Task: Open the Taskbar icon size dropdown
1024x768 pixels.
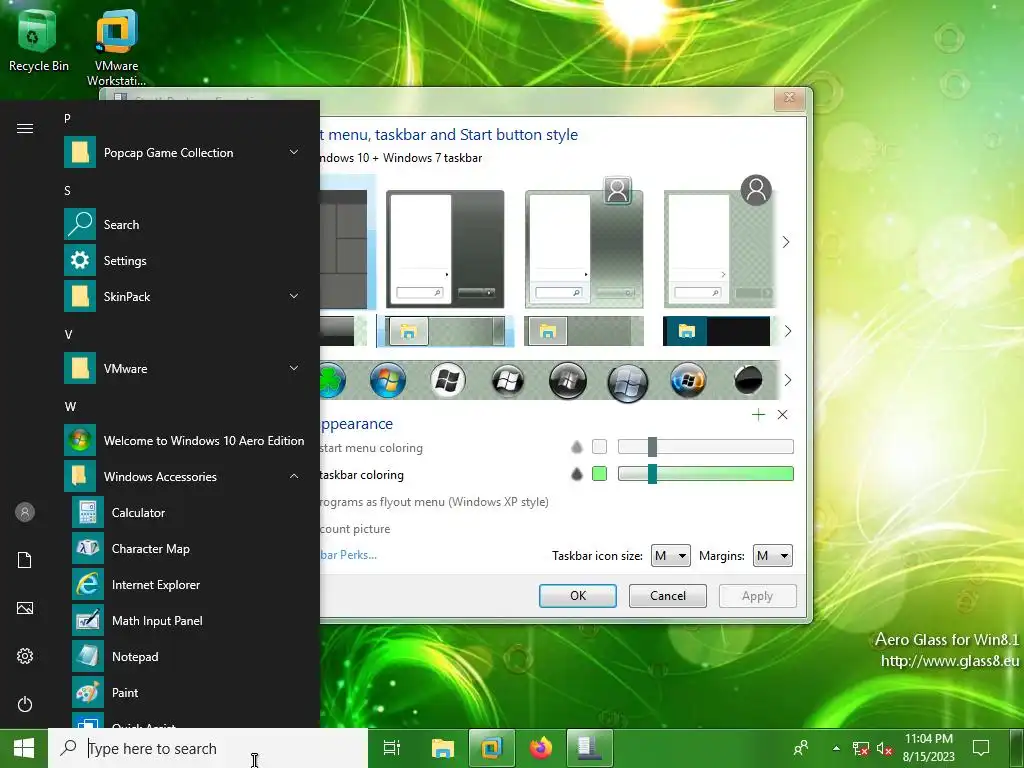Action: pos(671,556)
